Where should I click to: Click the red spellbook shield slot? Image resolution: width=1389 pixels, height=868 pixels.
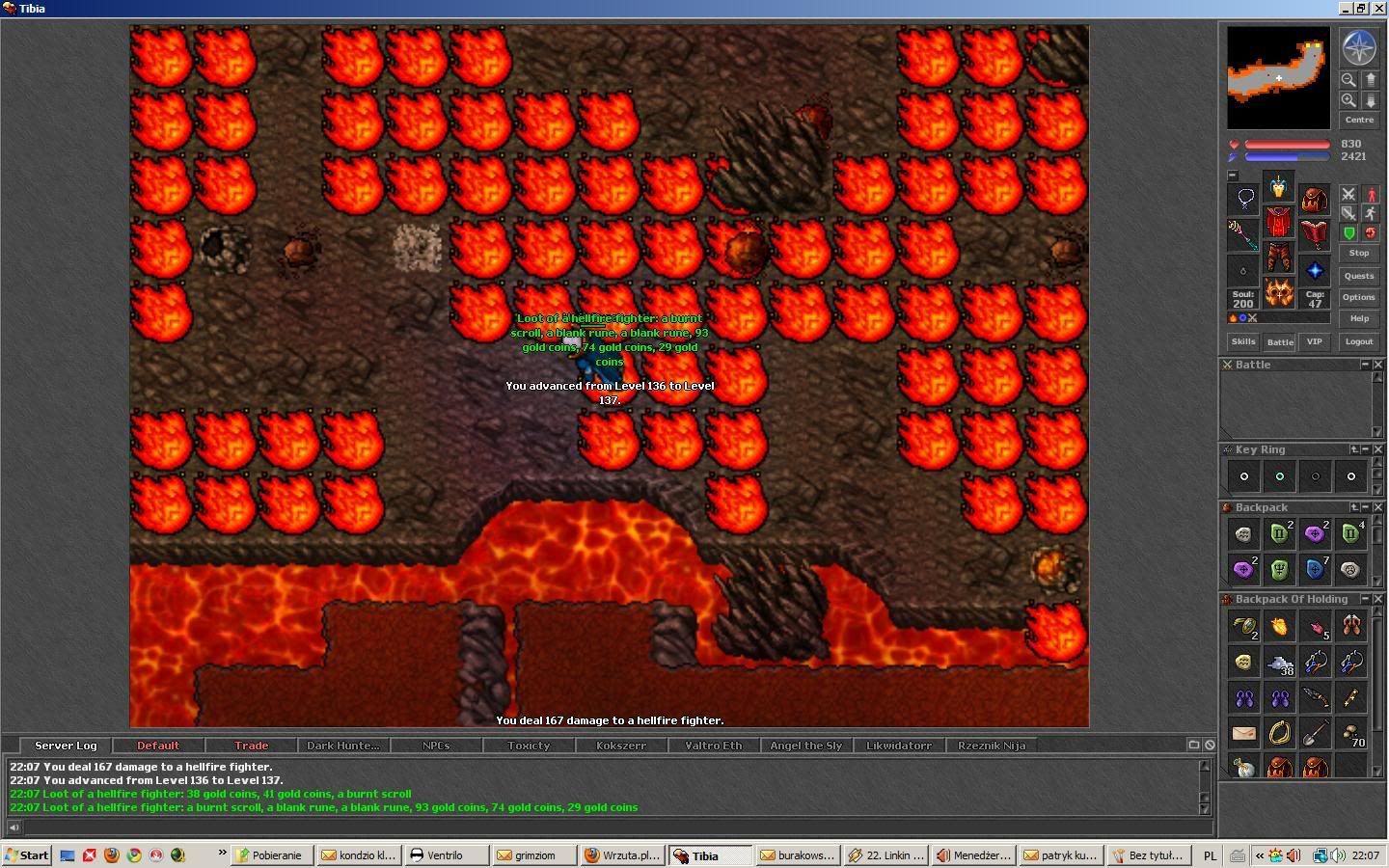1314,234
